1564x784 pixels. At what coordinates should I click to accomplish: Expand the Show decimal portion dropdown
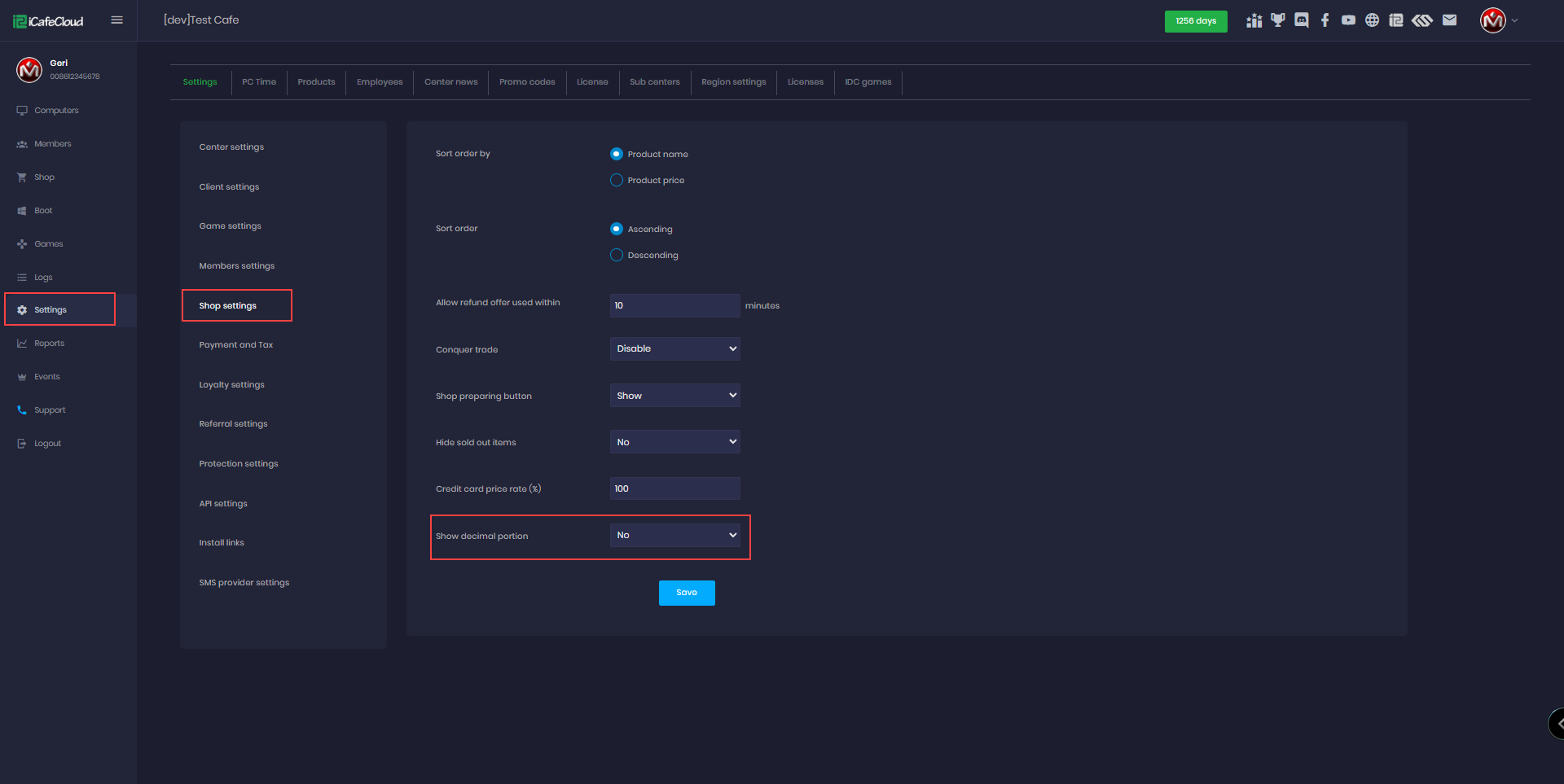(674, 535)
